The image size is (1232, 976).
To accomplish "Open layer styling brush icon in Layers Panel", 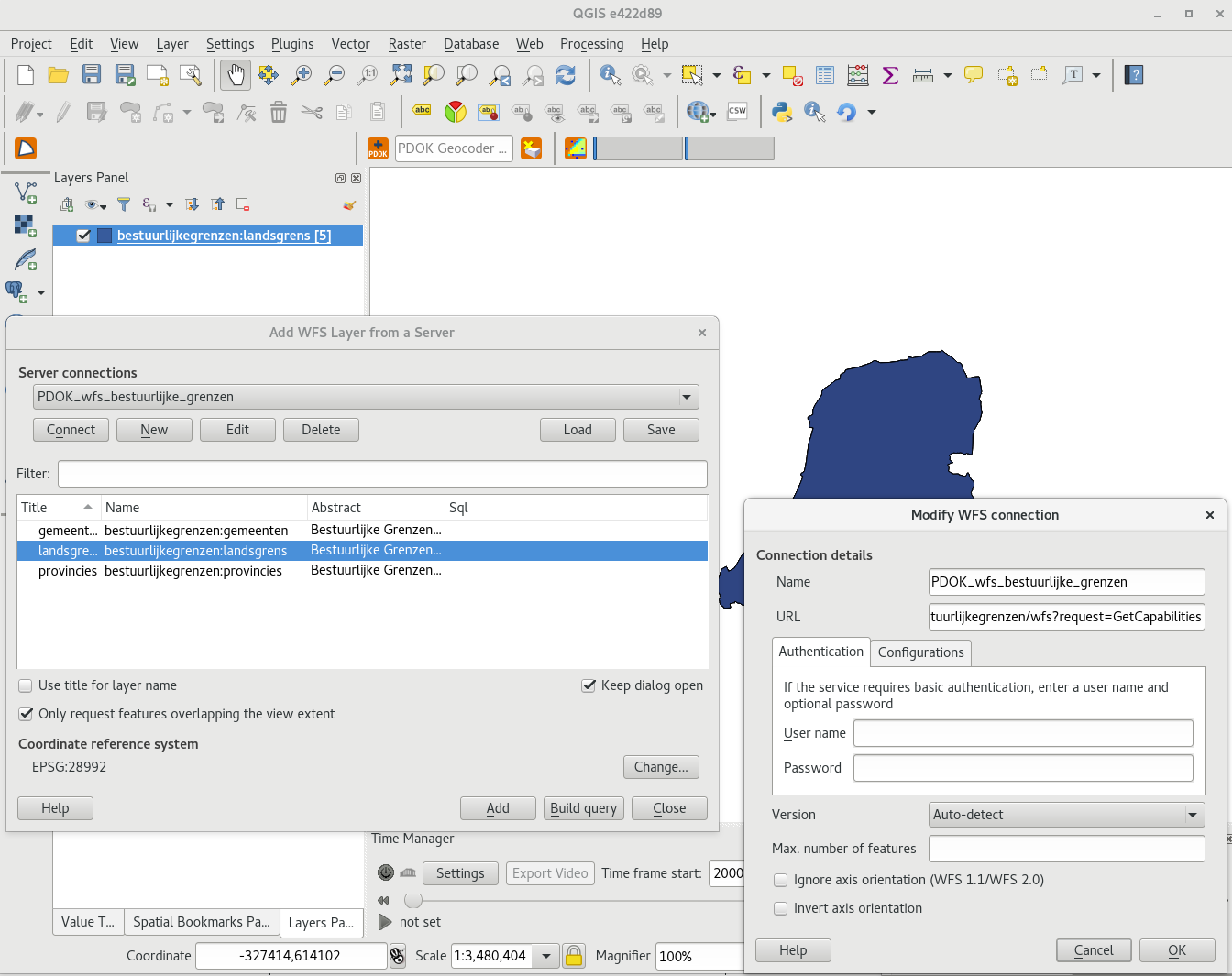I will click(349, 204).
